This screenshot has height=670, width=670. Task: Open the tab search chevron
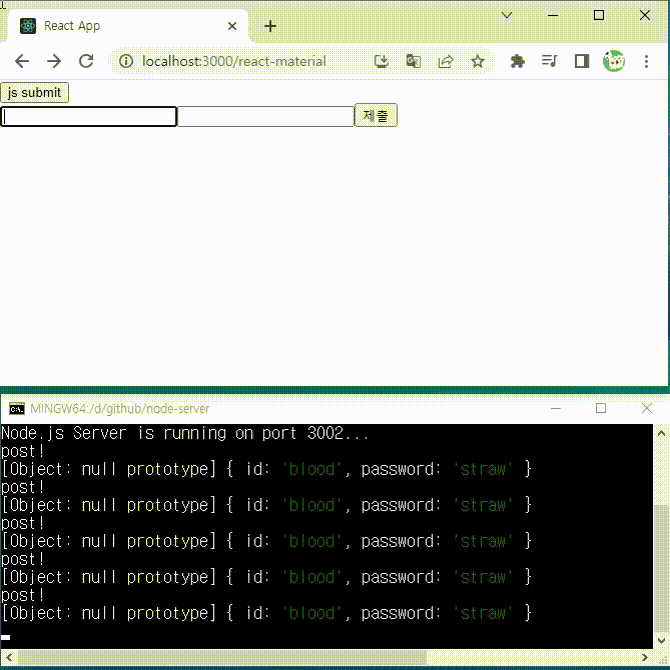(x=507, y=15)
